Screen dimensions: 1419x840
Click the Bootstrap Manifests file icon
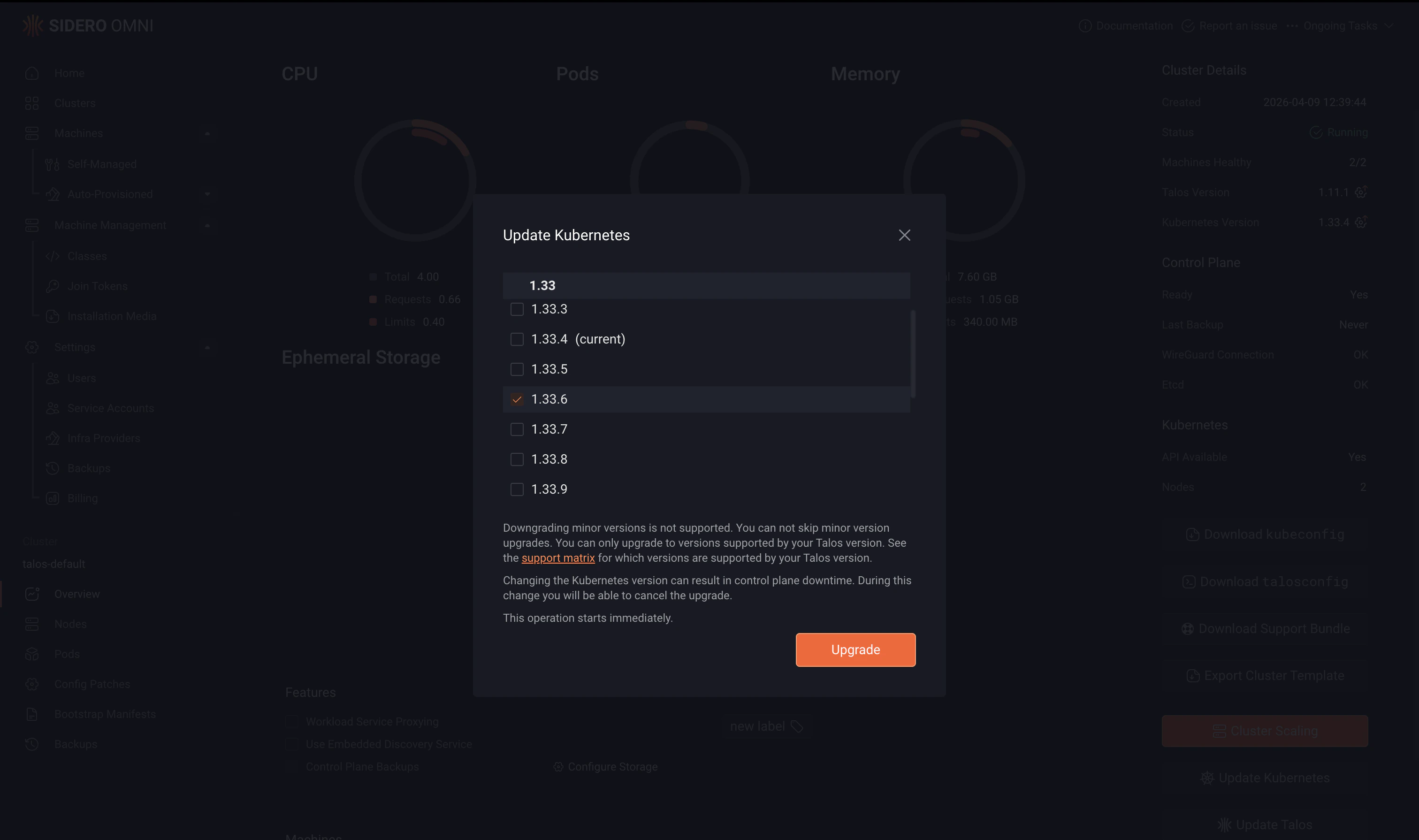tap(32, 714)
